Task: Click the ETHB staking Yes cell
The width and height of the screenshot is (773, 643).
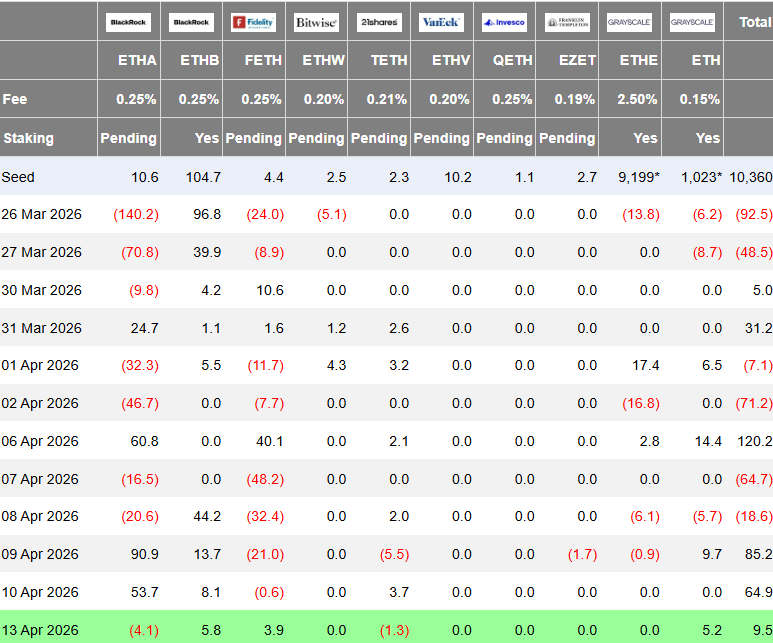Action: pos(207,138)
